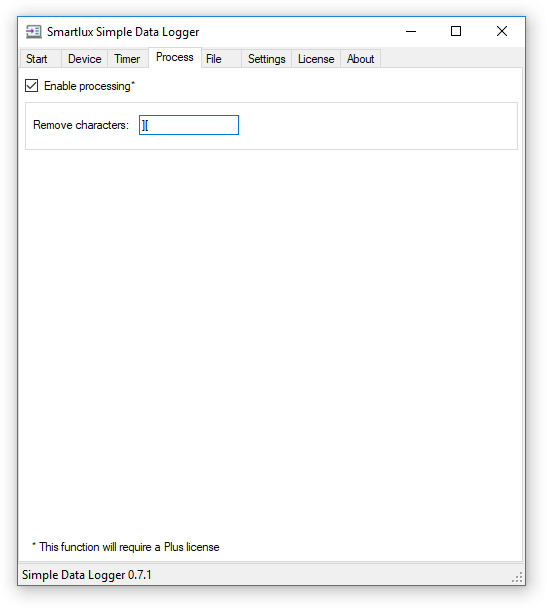The height and width of the screenshot is (608, 547).
Task: Click the 'Remove characters:' label
Action: point(81,125)
